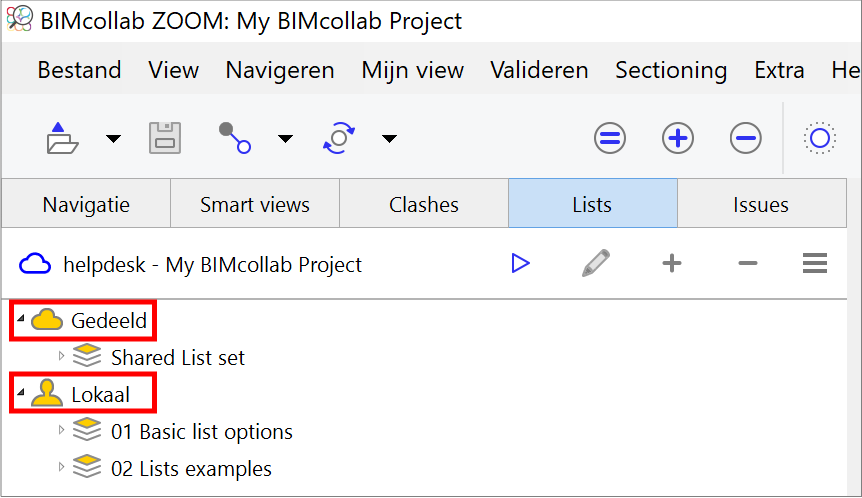Add a new list with plus icon
The image size is (862, 498).
pos(672,263)
